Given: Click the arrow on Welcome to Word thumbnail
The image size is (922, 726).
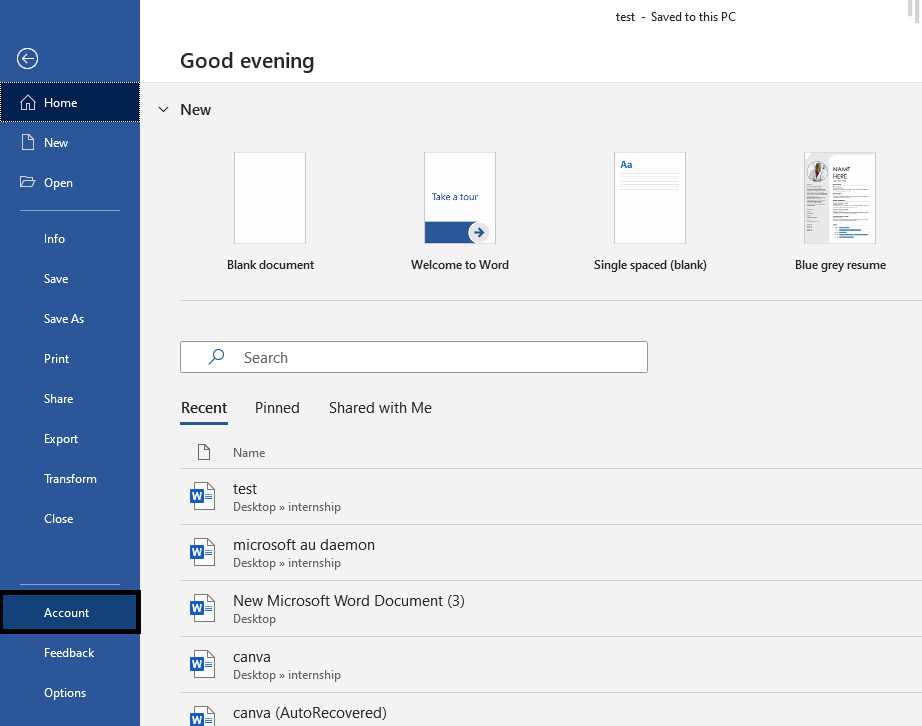Looking at the screenshot, I should 479,232.
